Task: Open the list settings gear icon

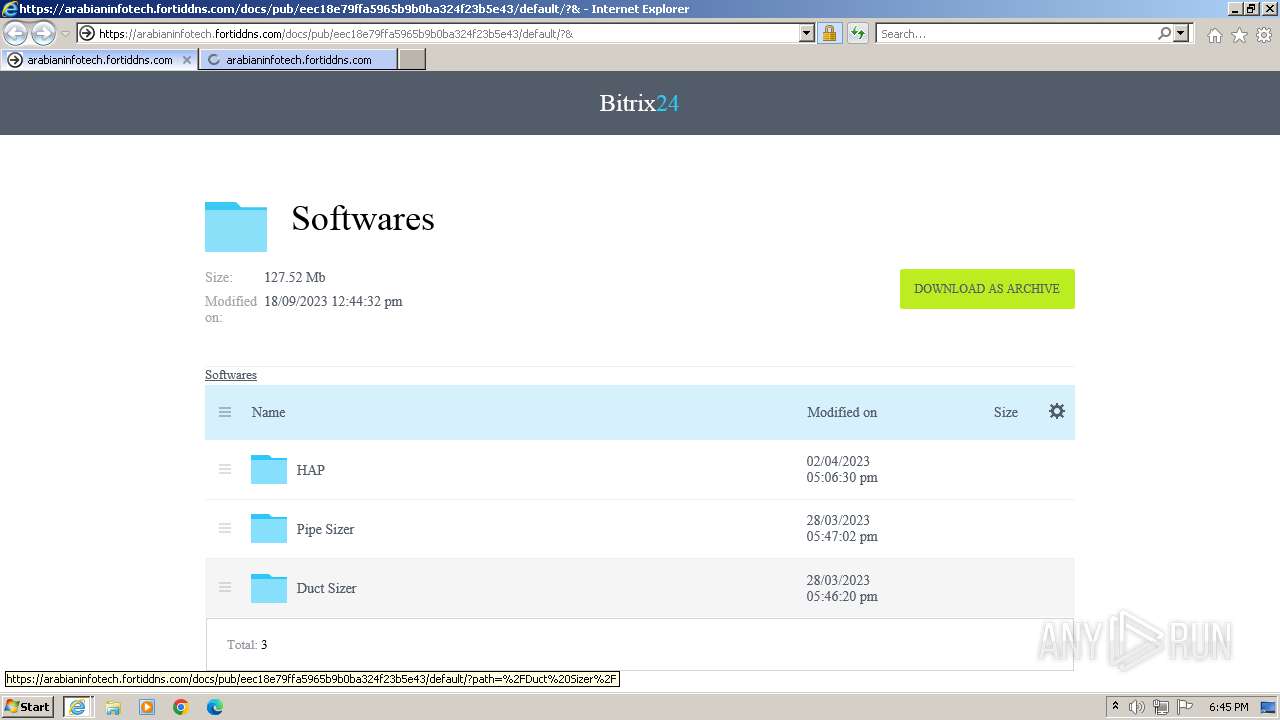Action: click(x=1057, y=411)
